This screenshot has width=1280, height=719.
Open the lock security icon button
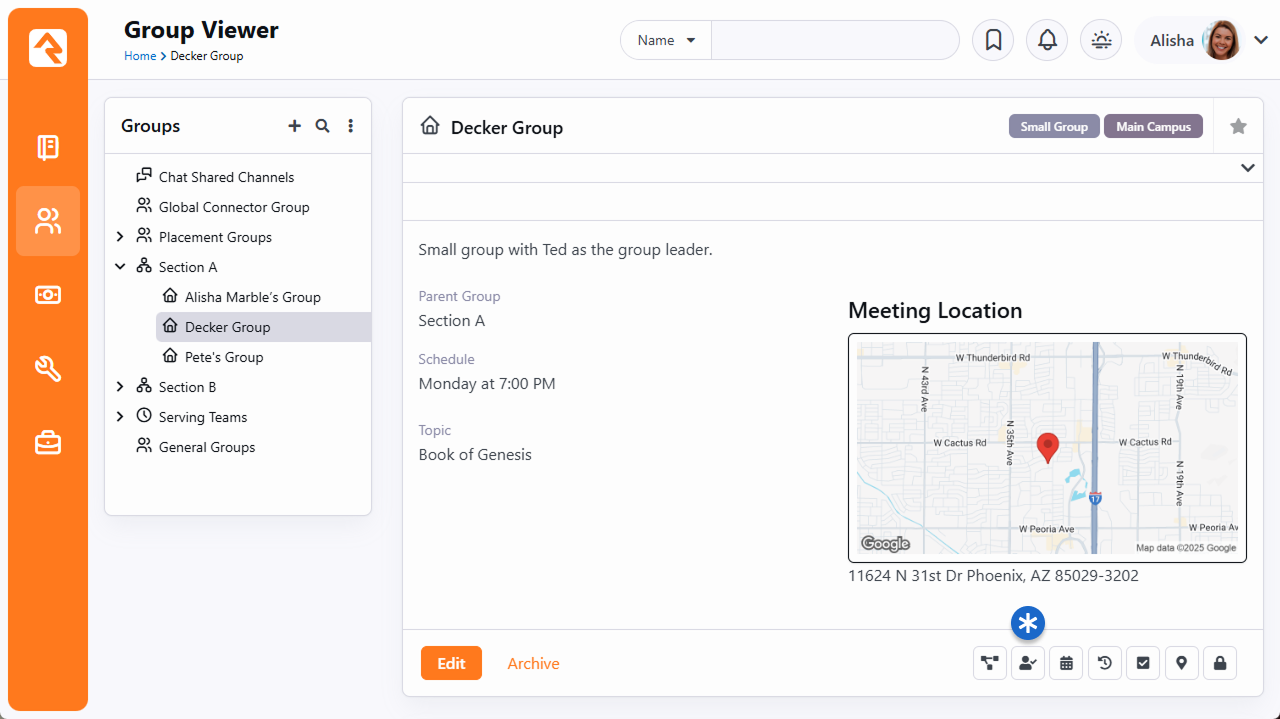click(1220, 663)
